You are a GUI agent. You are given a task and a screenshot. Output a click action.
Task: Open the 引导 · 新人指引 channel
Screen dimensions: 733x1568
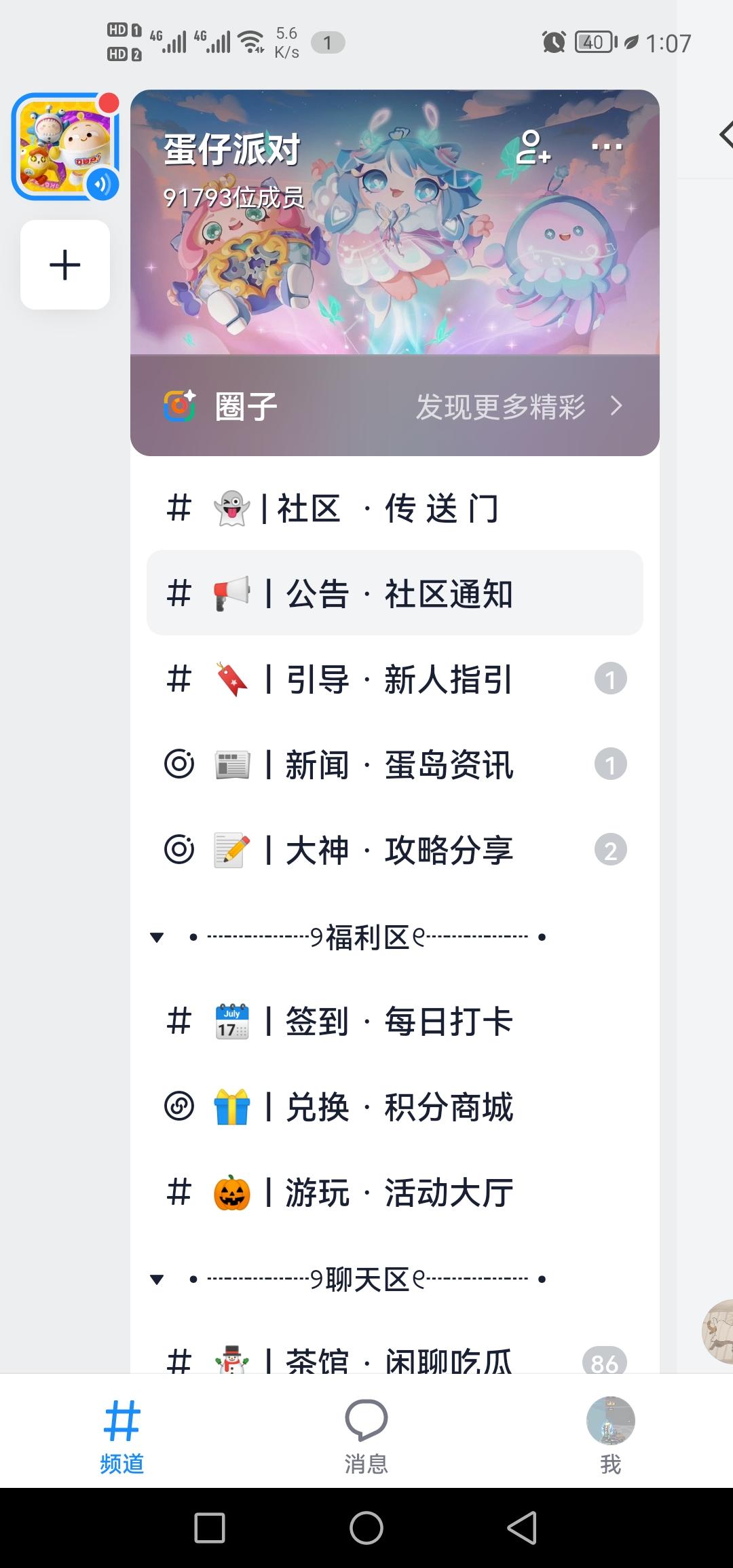pos(395,679)
